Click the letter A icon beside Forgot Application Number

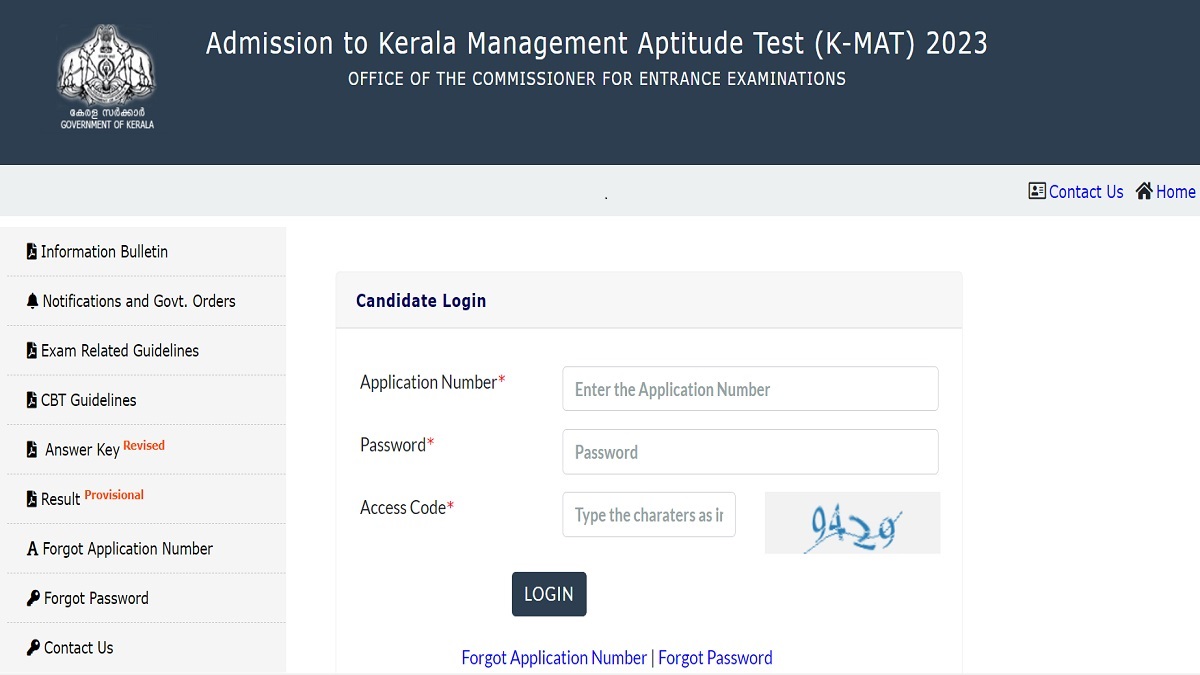tap(33, 549)
